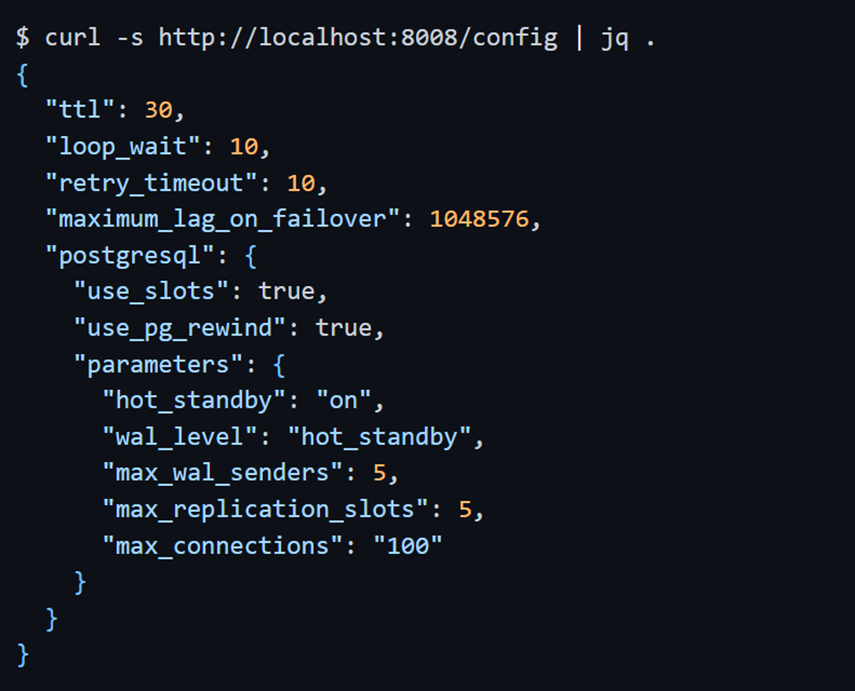855x691 pixels.
Task: Click the "retry_timeout" key text
Action: 152,183
